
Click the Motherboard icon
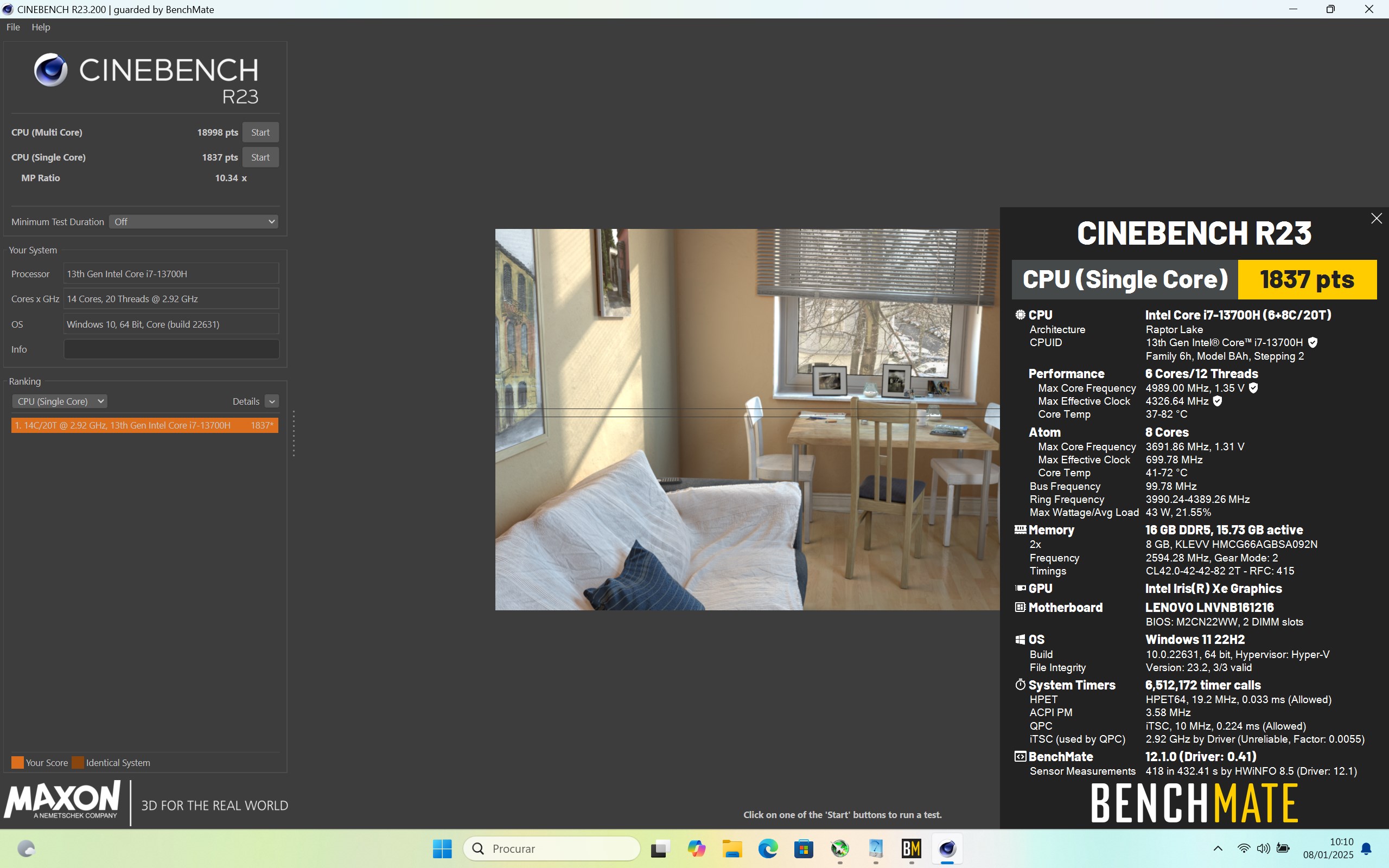pyautogui.click(x=1020, y=608)
